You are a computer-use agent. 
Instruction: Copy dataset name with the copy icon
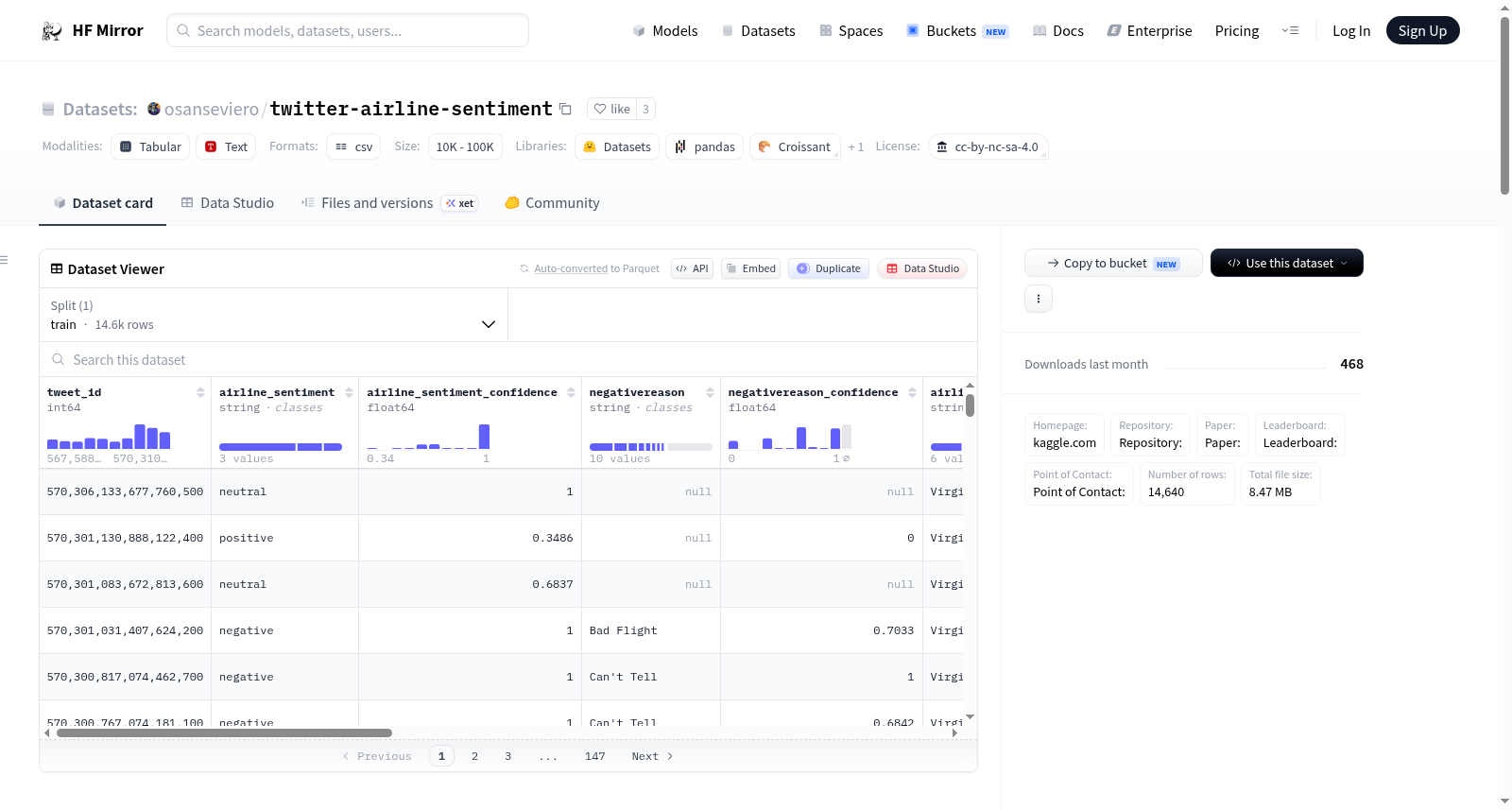coord(565,109)
